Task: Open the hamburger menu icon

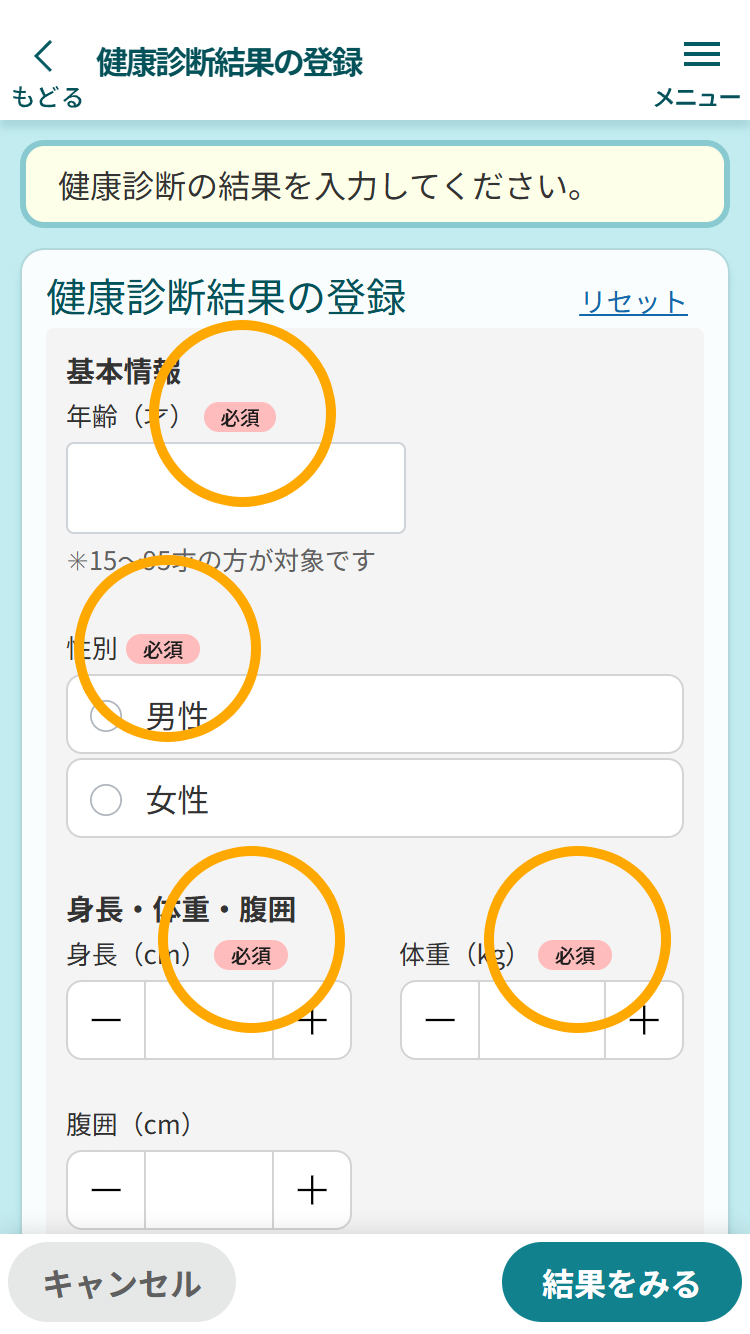Action: [x=701, y=54]
